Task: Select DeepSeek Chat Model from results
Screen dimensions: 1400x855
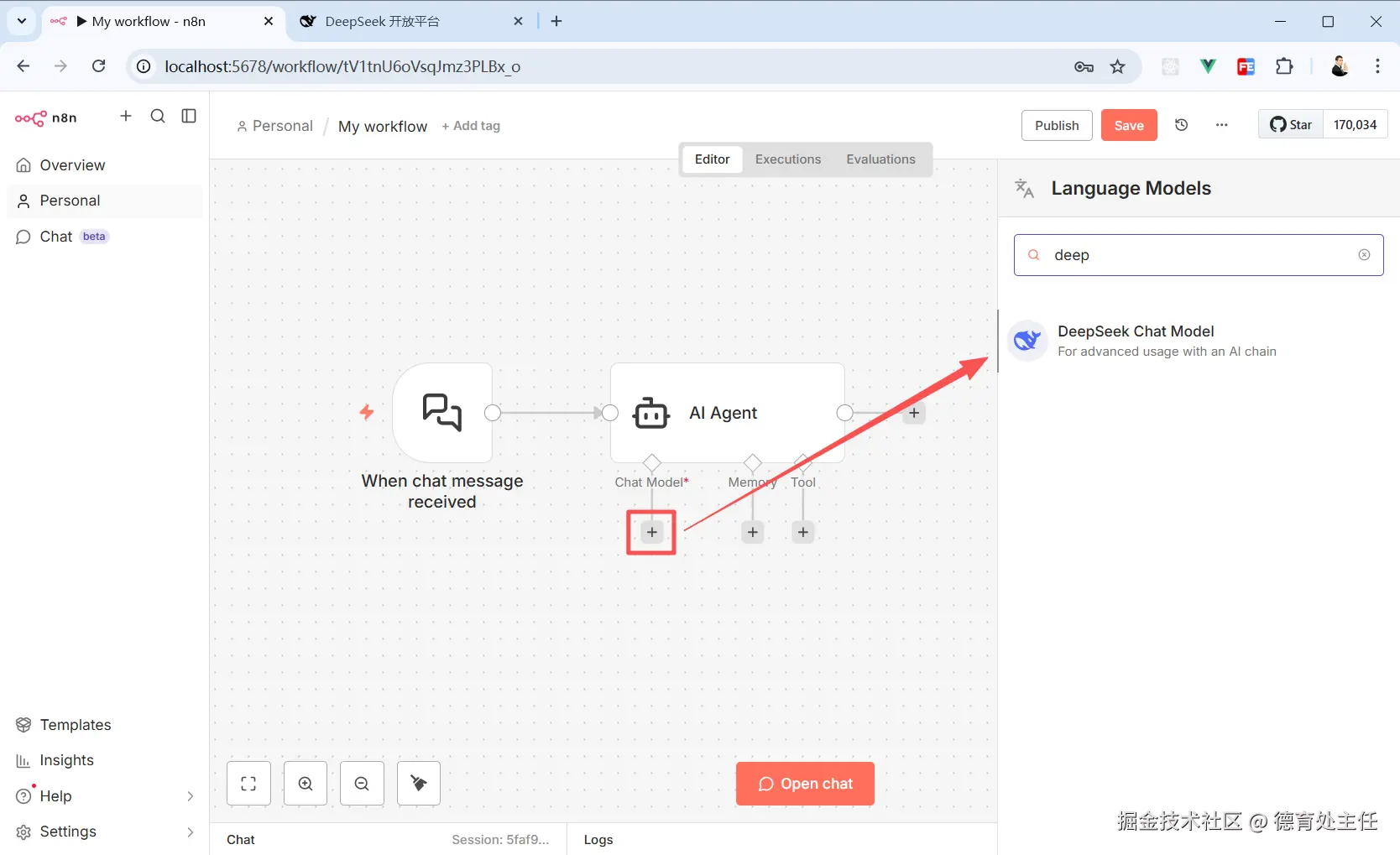Action: tap(1199, 341)
